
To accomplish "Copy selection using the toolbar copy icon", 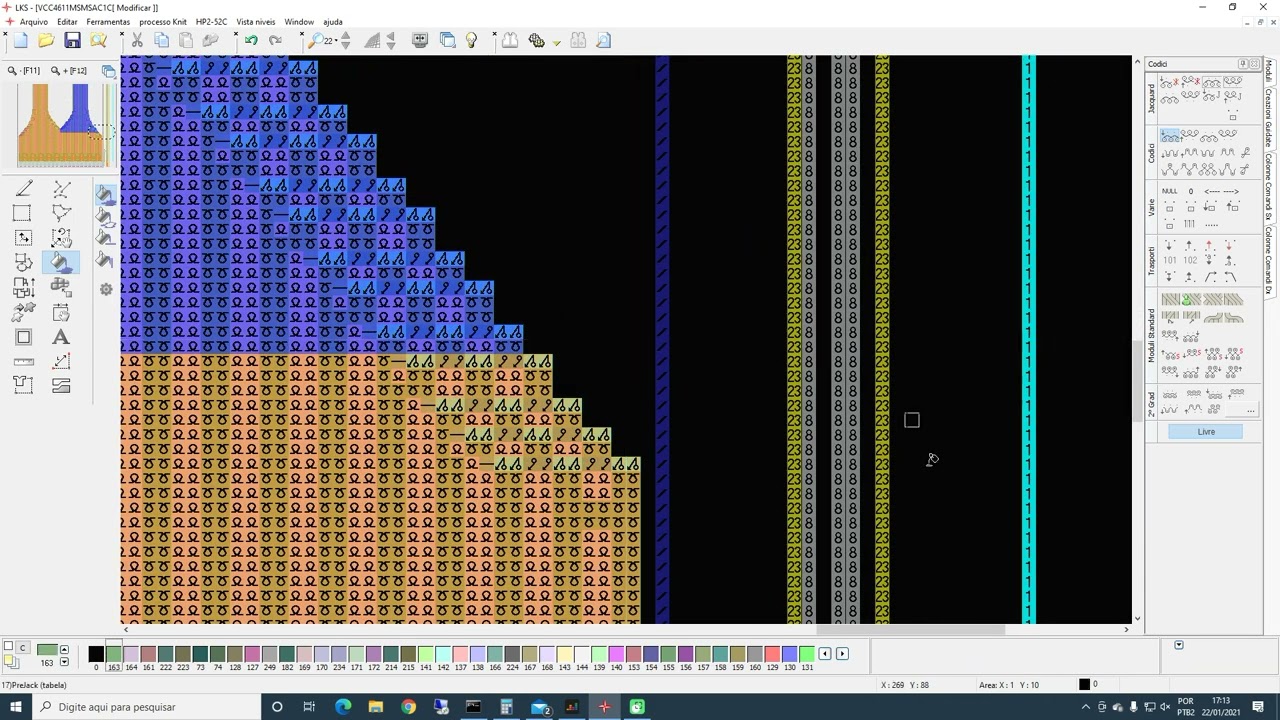I will pyautogui.click(x=161, y=40).
